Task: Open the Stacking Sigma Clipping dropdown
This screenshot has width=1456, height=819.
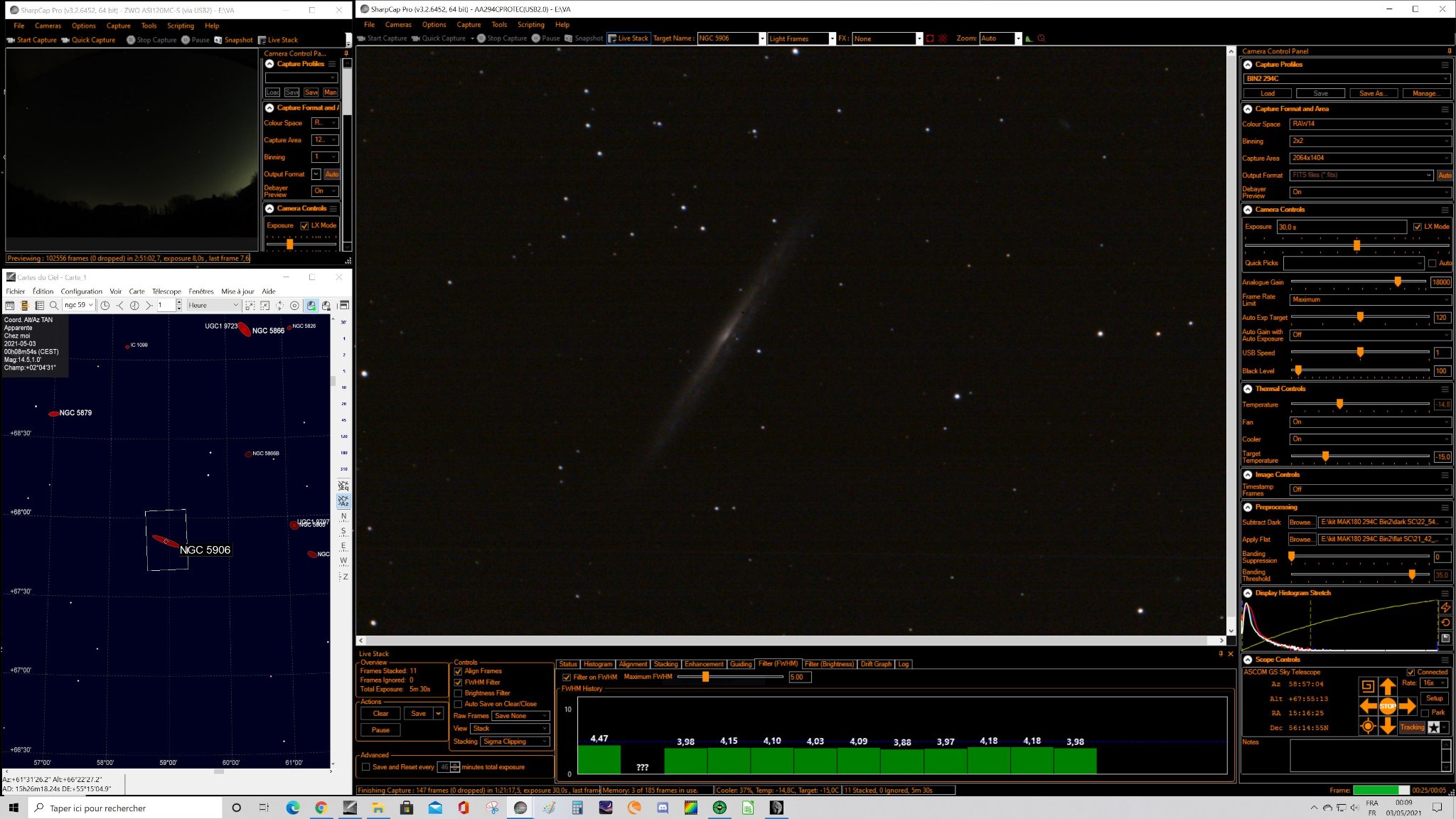Action: [x=515, y=742]
